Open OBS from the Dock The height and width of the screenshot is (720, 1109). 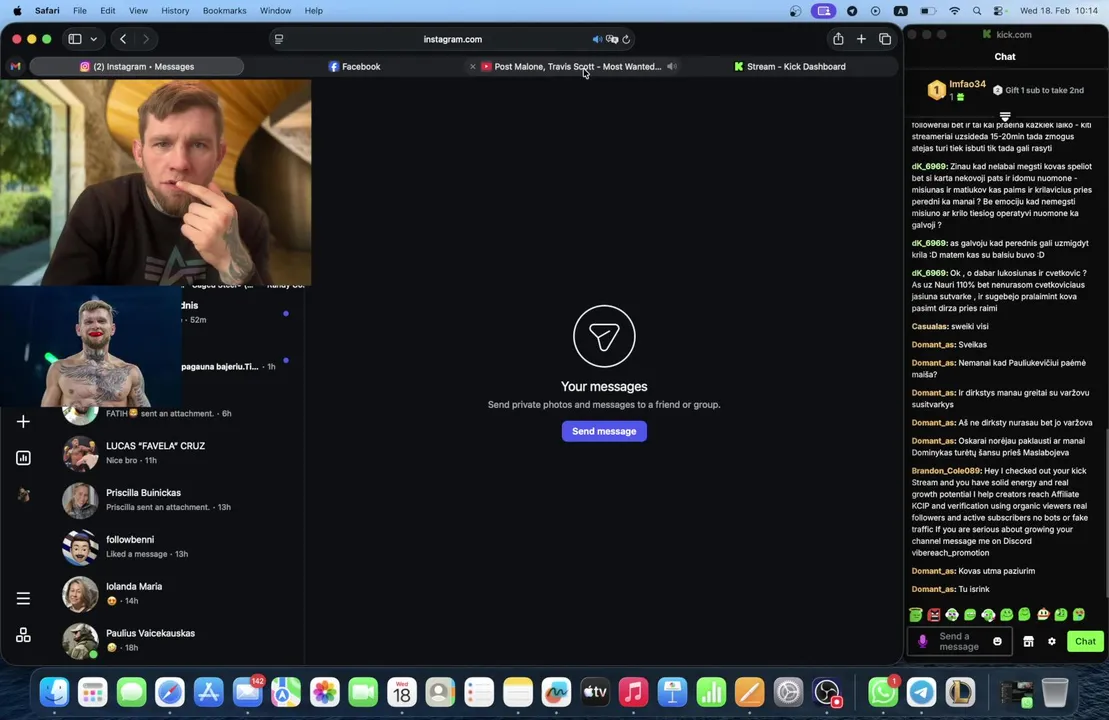(826, 692)
